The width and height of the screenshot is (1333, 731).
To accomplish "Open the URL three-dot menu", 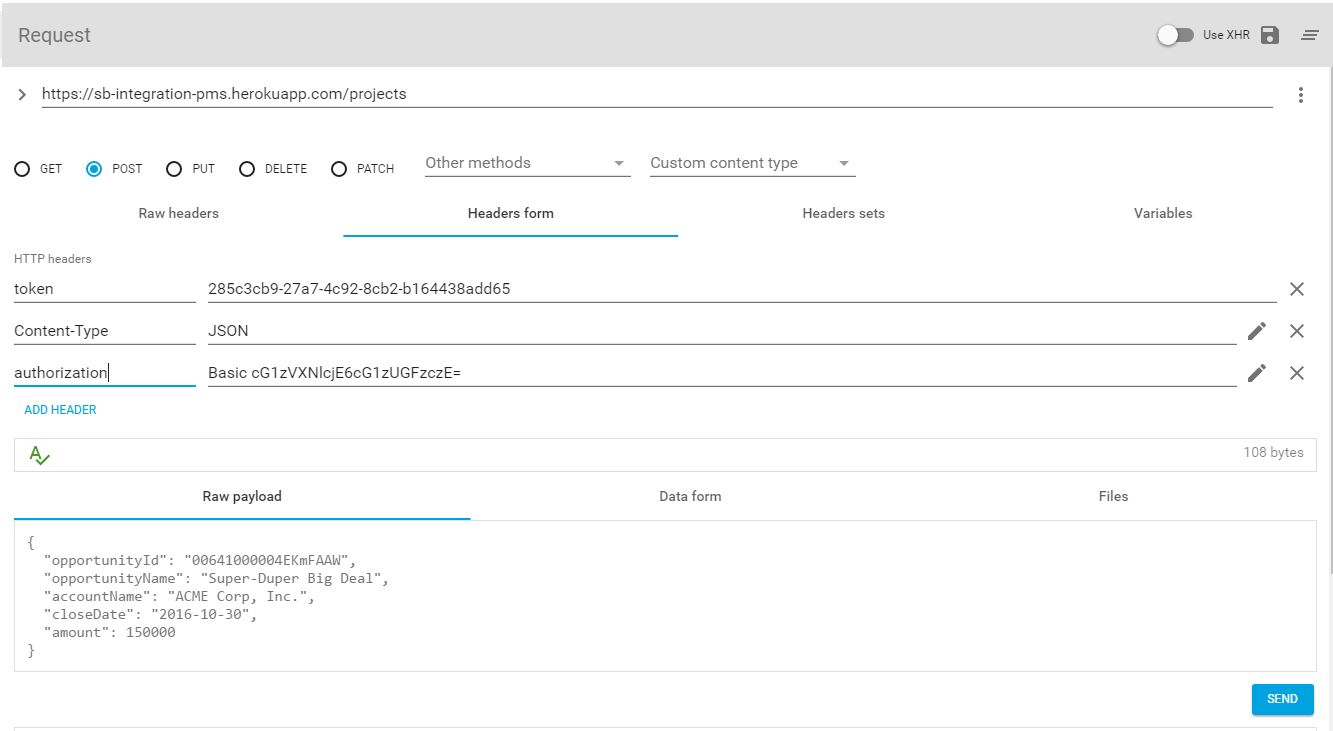I will coord(1301,95).
